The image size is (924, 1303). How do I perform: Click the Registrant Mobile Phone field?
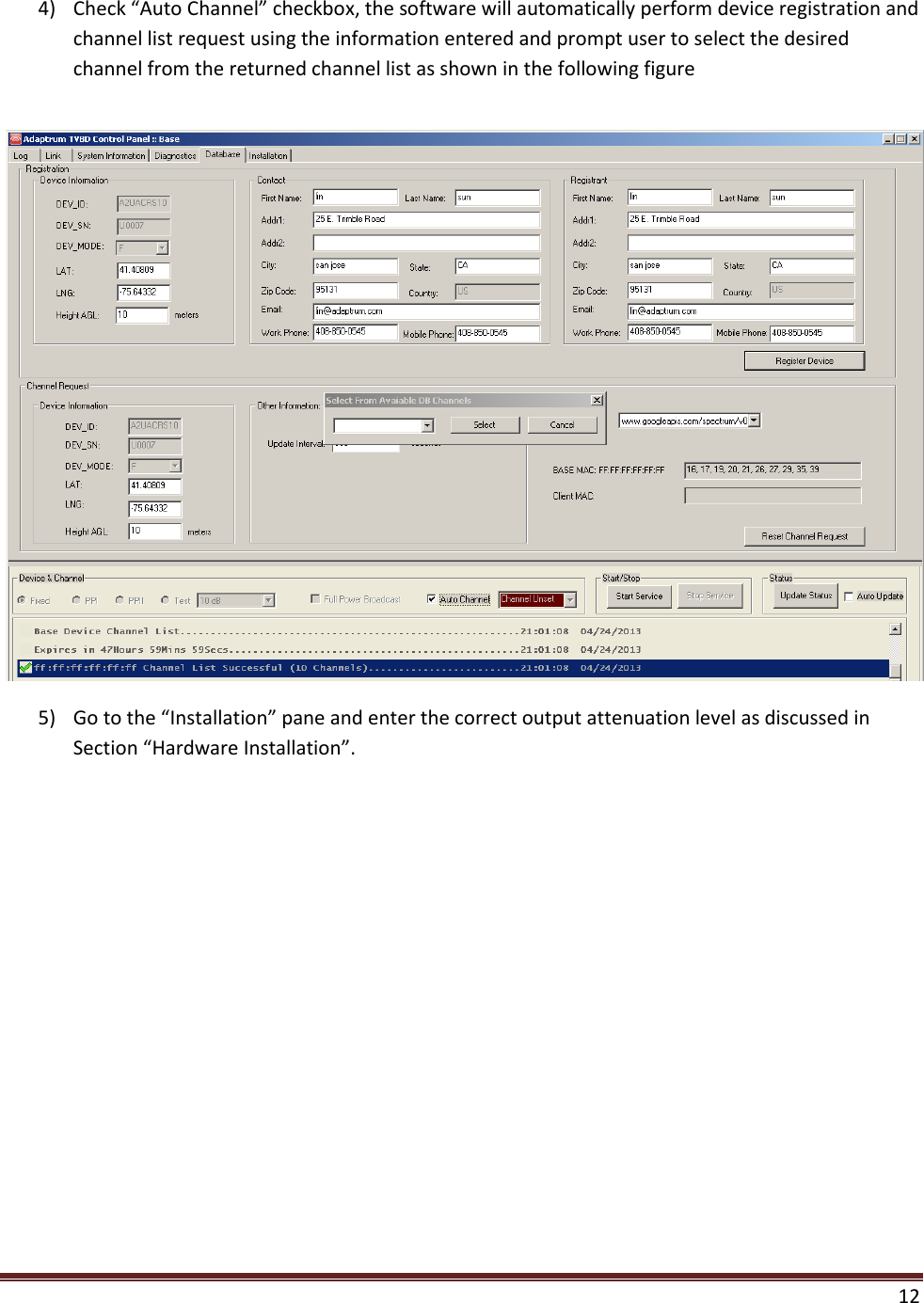pyautogui.click(x=812, y=333)
